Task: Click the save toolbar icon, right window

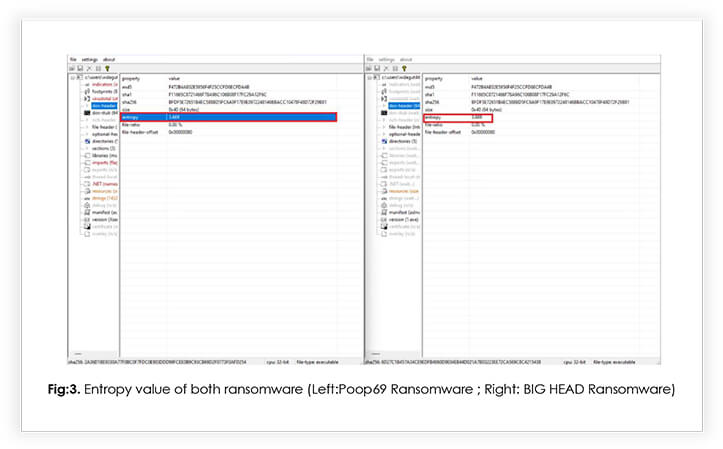Action: [x=377, y=68]
